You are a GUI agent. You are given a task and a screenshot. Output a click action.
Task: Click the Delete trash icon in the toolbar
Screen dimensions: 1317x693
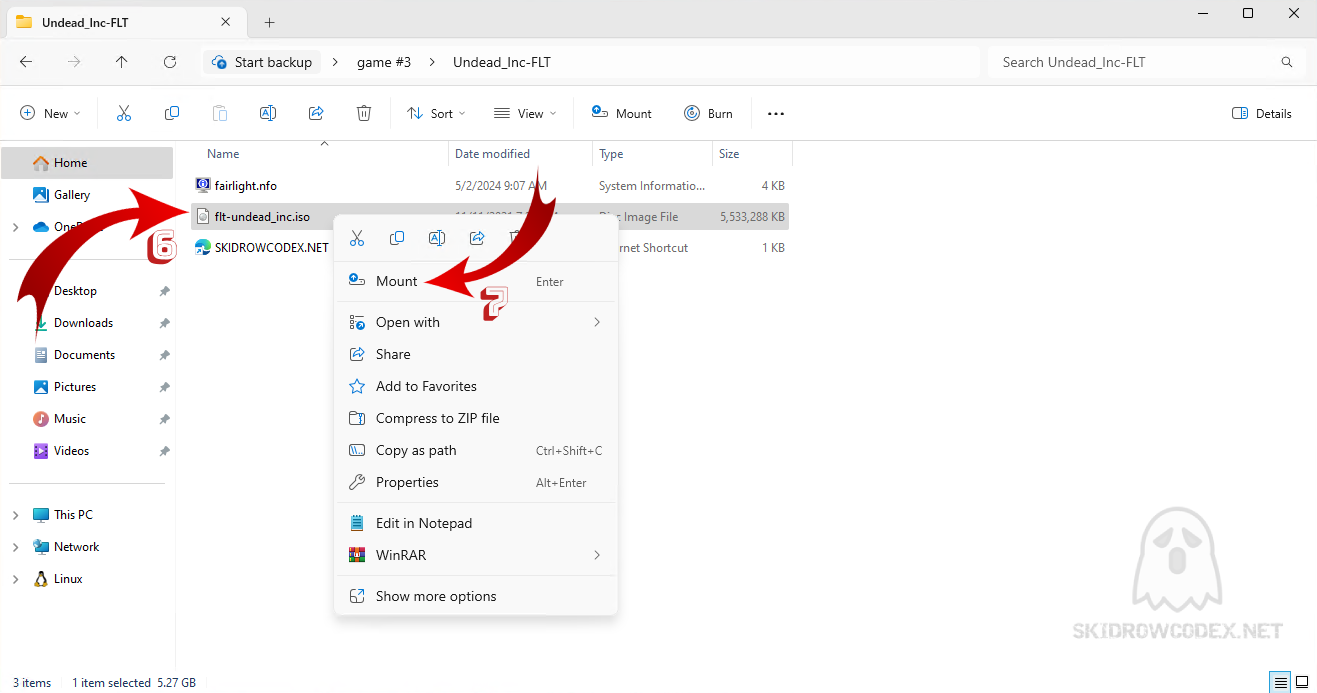point(364,113)
